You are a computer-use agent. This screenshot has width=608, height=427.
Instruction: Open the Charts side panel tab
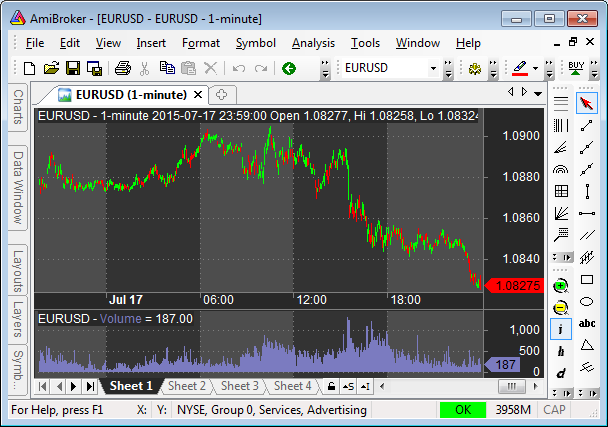(x=18, y=107)
